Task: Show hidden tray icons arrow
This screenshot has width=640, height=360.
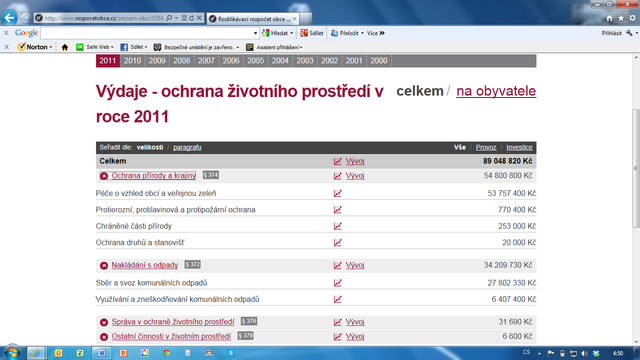Action: point(539,353)
